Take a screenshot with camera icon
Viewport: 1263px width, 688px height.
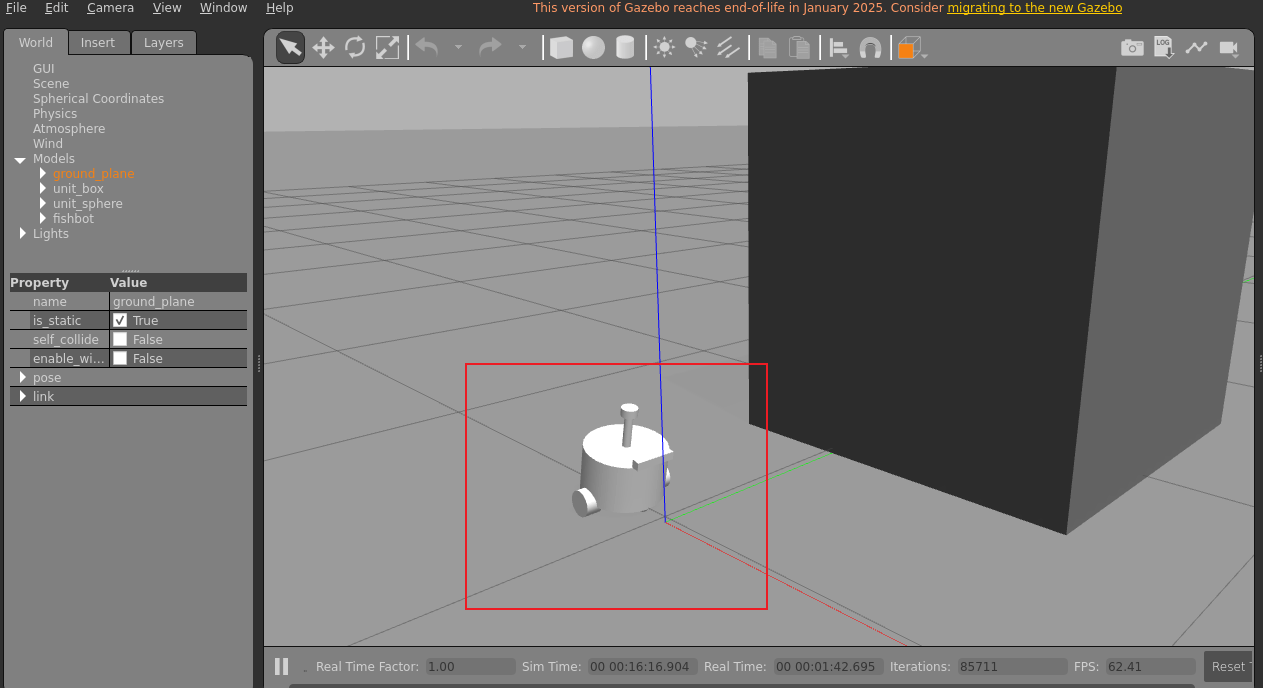pos(1132,47)
